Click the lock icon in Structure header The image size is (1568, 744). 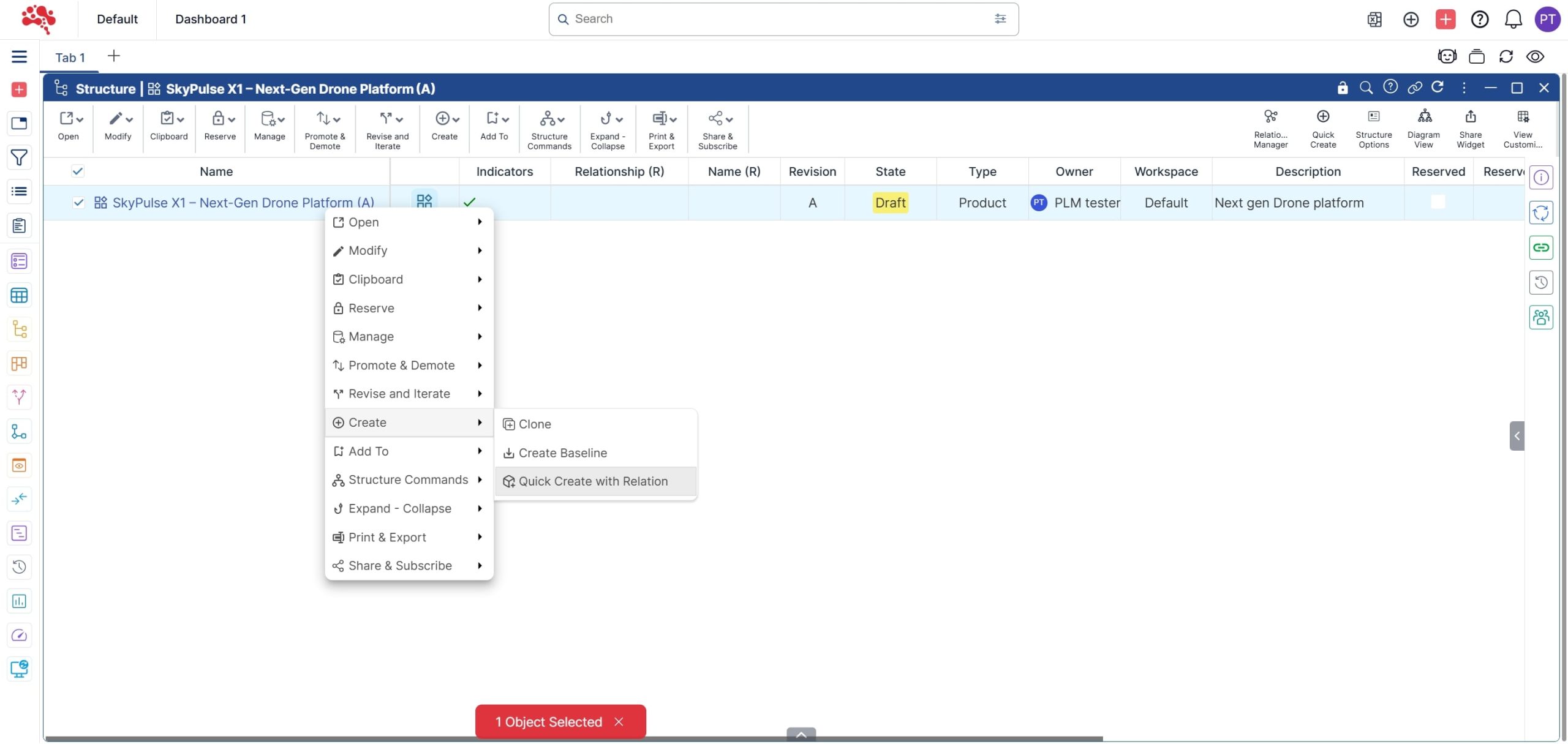coord(1342,88)
